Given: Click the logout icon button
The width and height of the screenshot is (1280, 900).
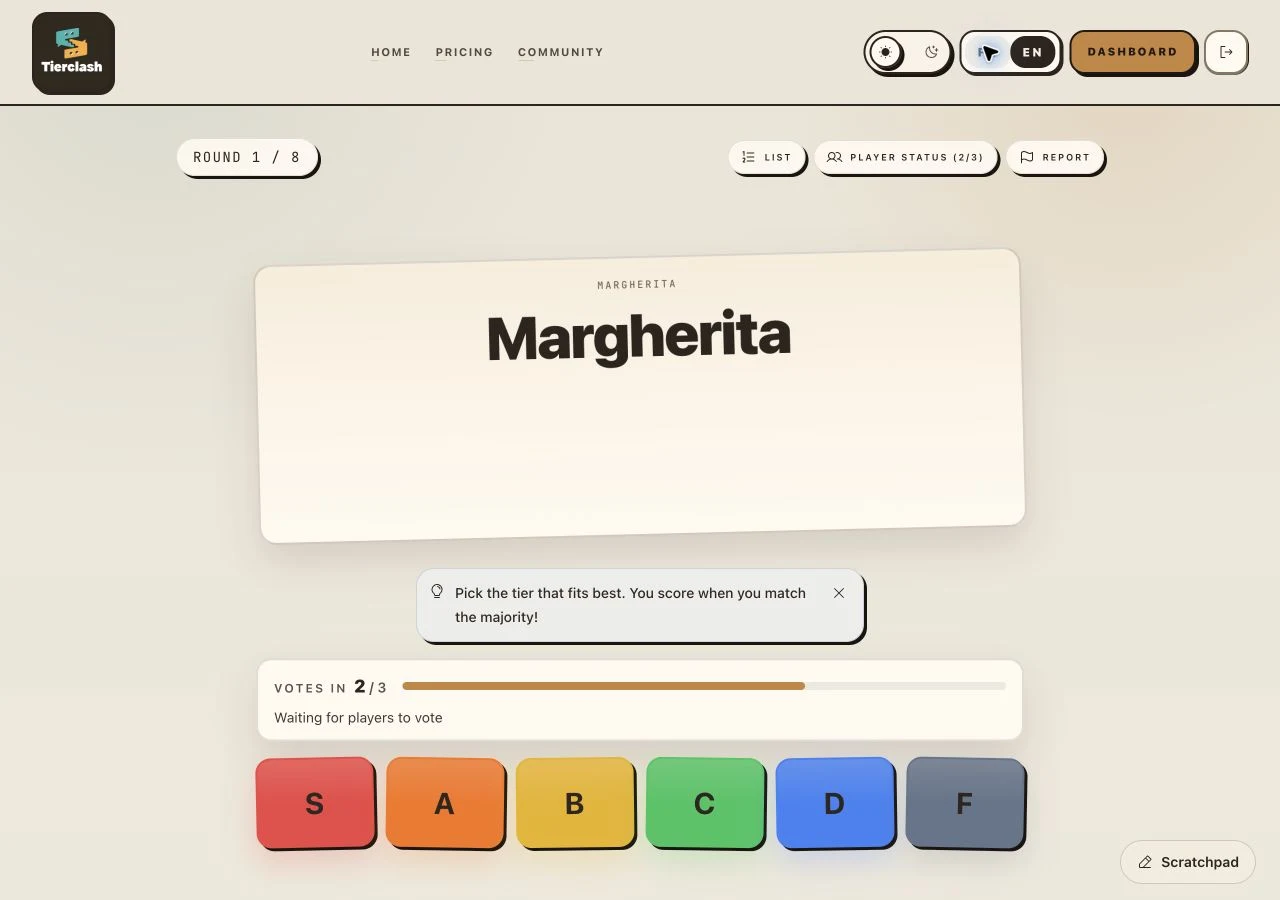Looking at the screenshot, I should pos(1226,52).
